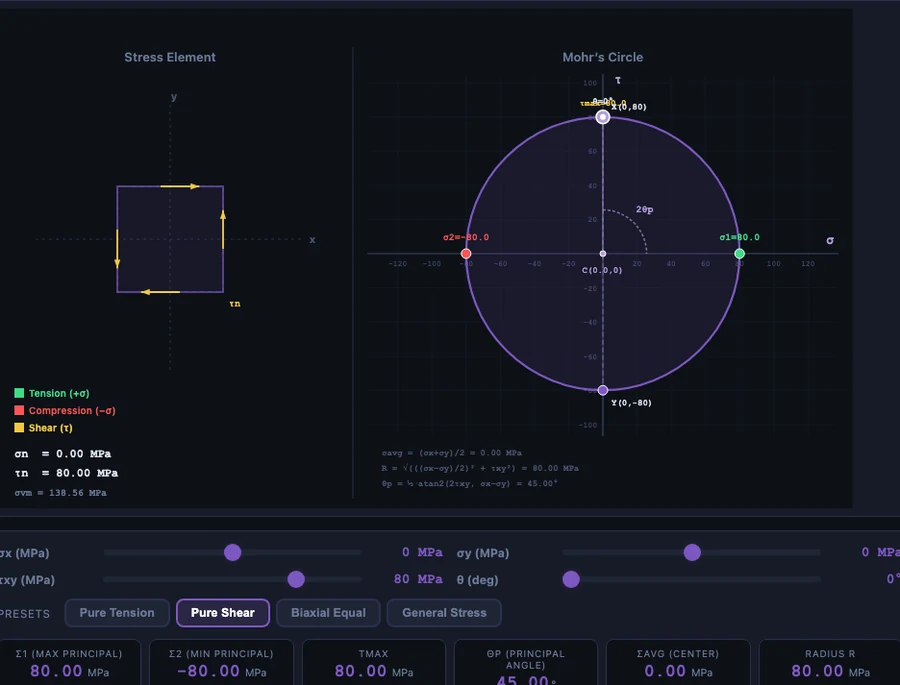Click the θ (deg) slider handle
The height and width of the screenshot is (685, 900).
coord(571,579)
